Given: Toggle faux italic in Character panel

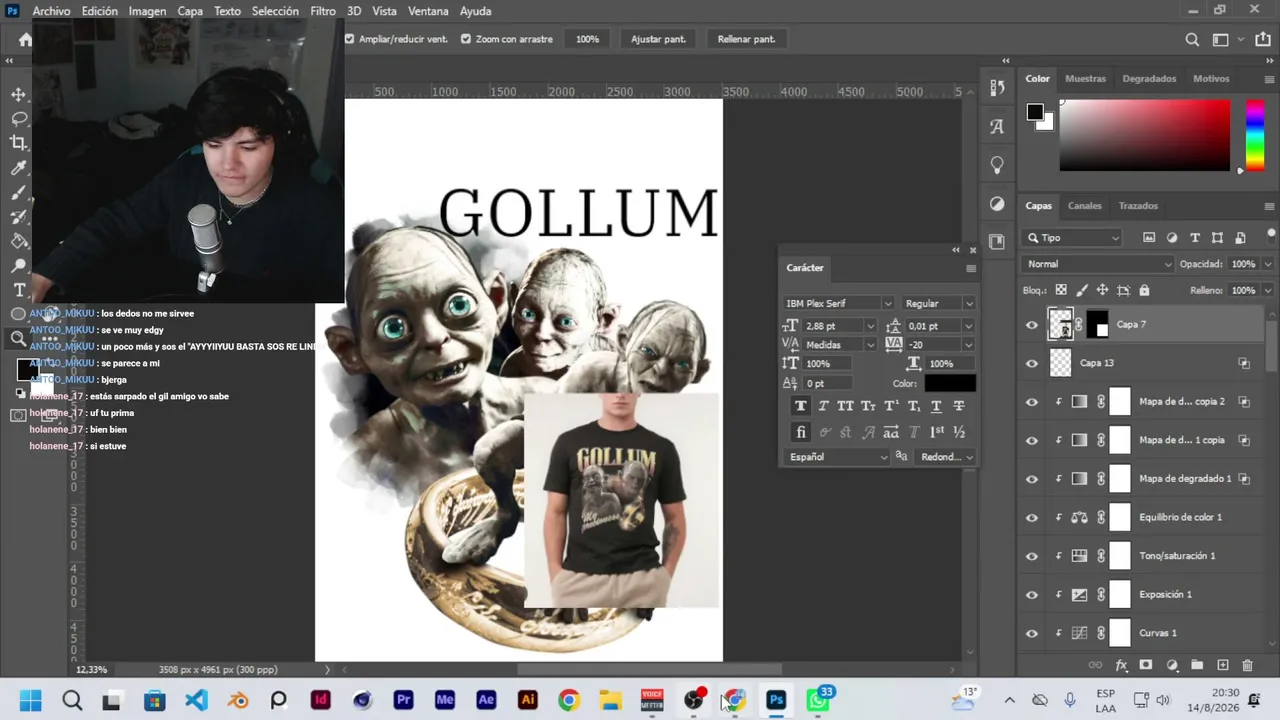Looking at the screenshot, I should (823, 406).
